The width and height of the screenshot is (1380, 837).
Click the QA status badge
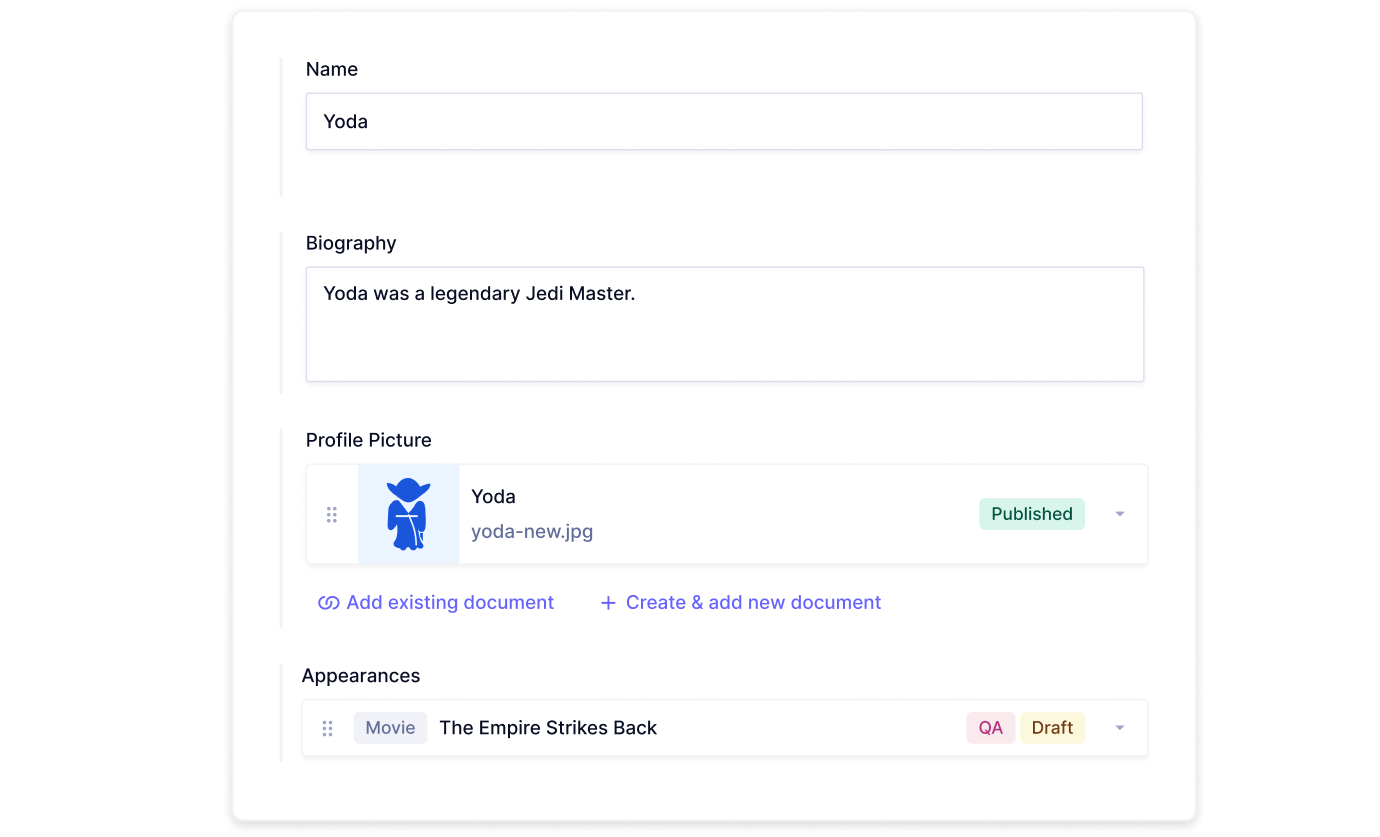point(990,728)
